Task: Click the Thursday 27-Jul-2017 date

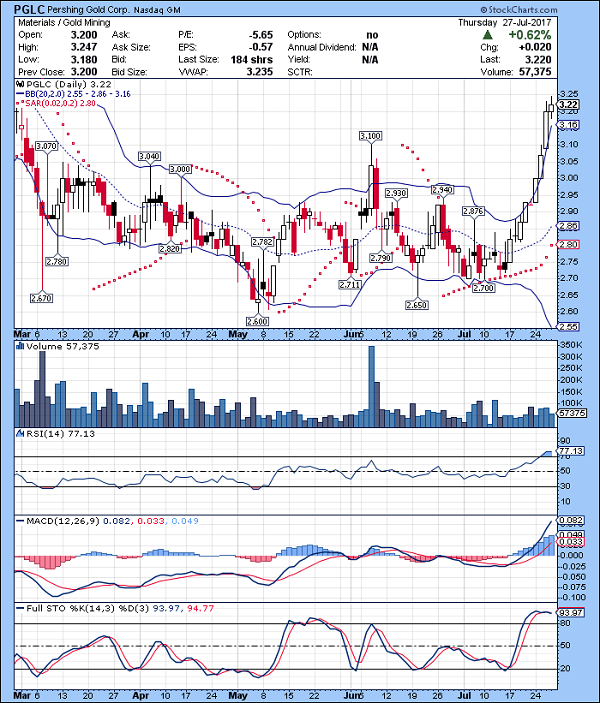Action: click(x=504, y=22)
